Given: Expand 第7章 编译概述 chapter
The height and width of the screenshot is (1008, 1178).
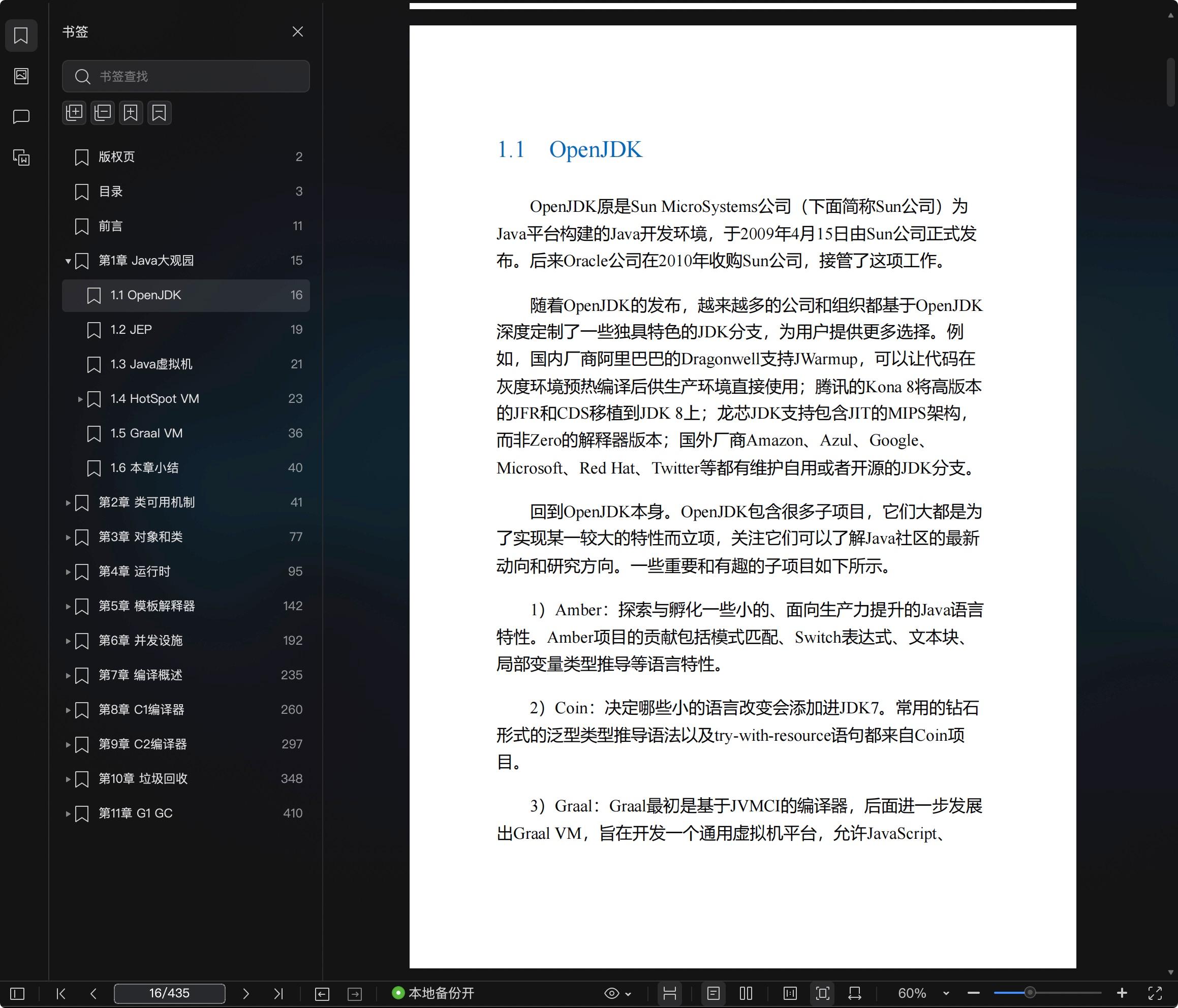Looking at the screenshot, I should [68, 675].
